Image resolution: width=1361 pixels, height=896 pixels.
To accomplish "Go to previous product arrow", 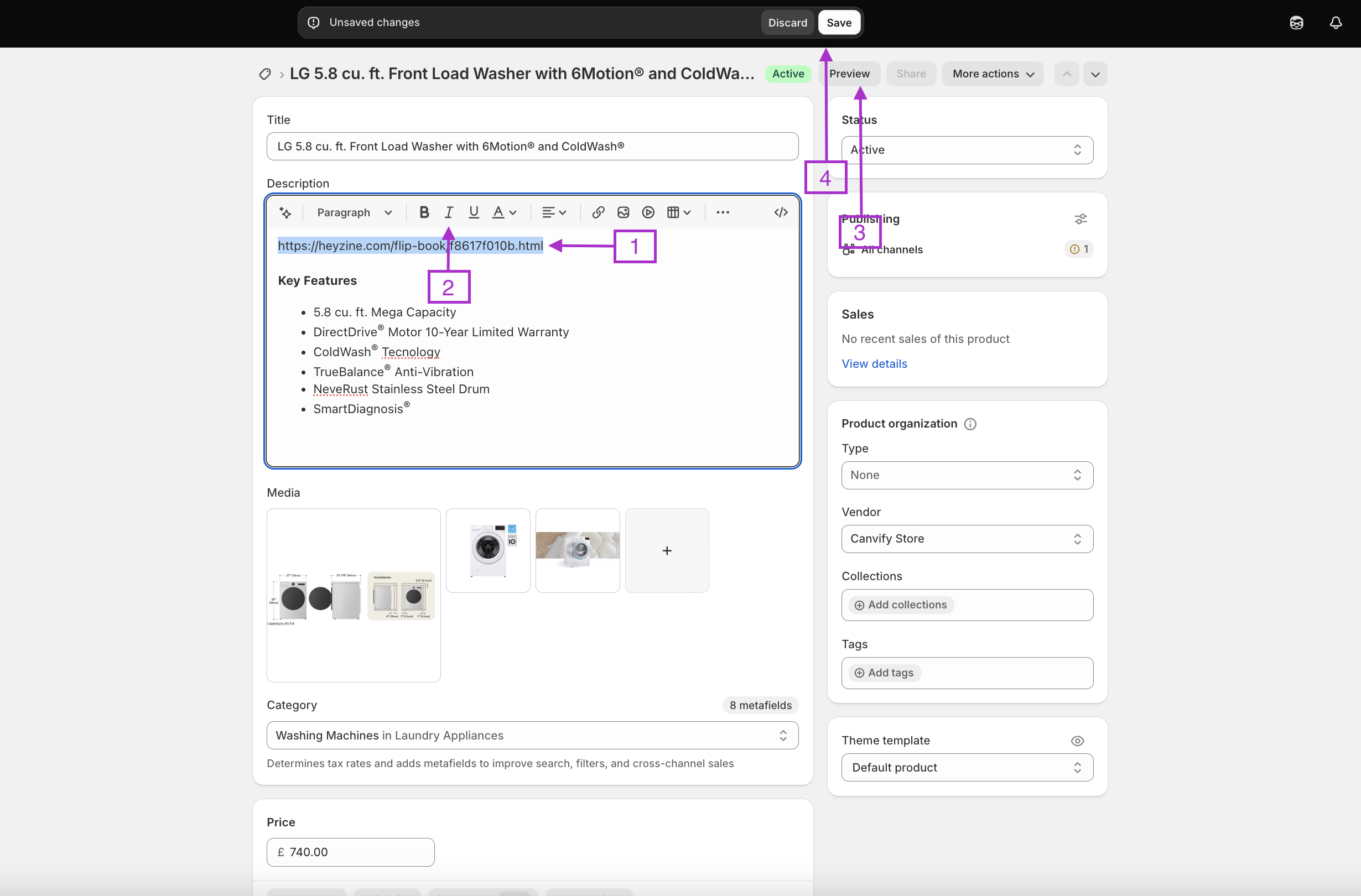I will [1067, 74].
